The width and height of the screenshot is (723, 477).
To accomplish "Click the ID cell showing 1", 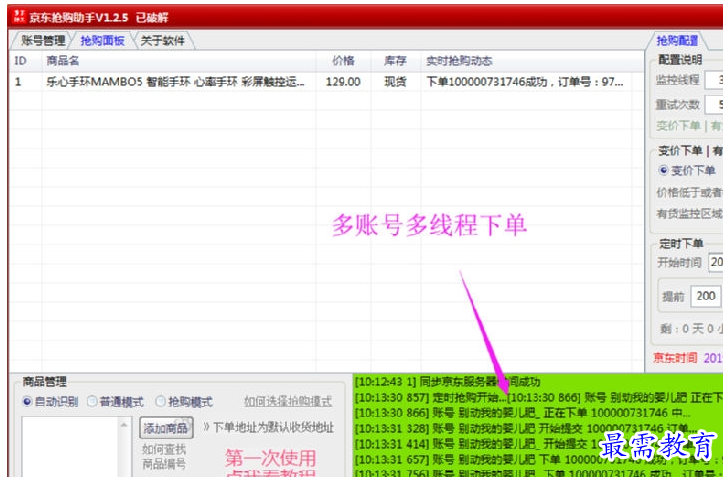I will (x=18, y=82).
